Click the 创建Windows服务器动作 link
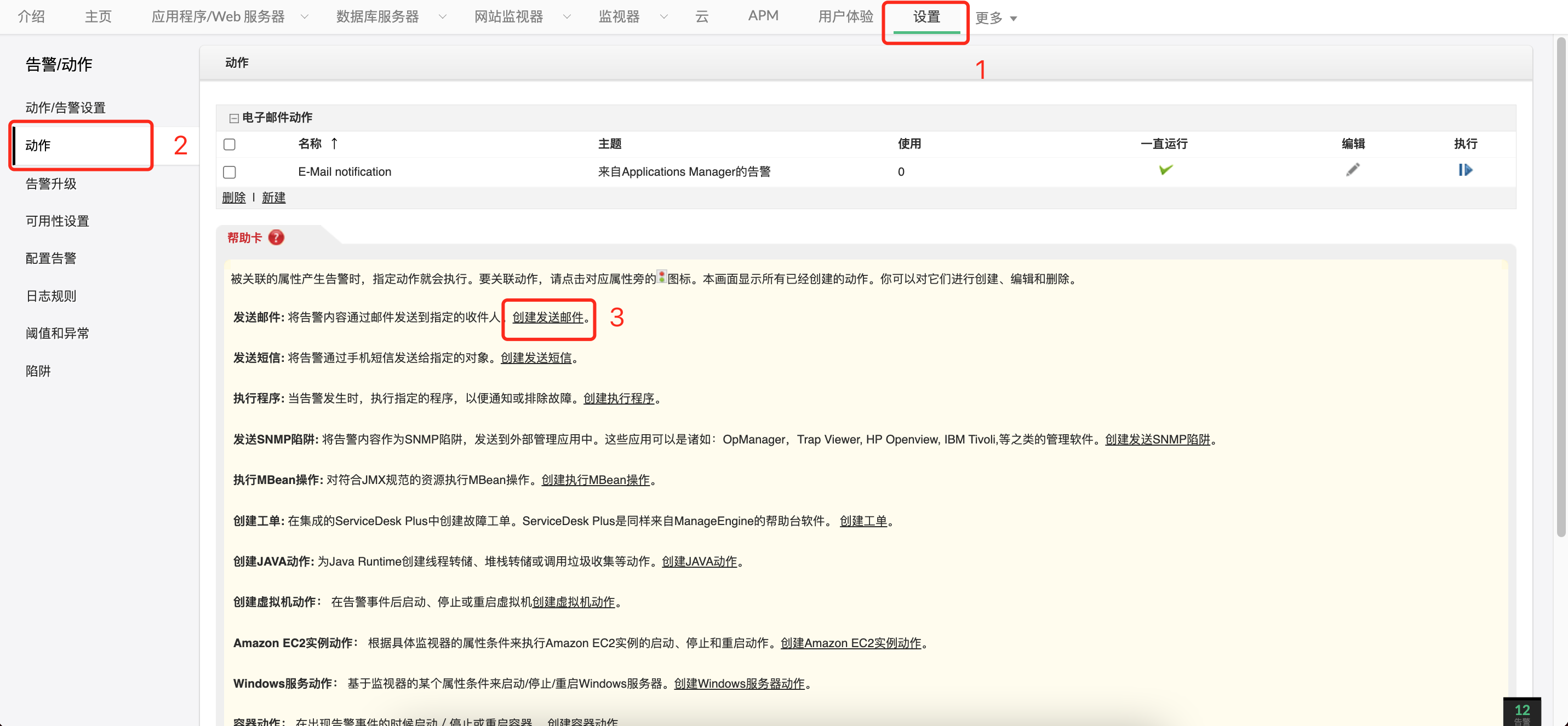Image resolution: width=1568 pixels, height=726 pixels. pyautogui.click(x=740, y=683)
